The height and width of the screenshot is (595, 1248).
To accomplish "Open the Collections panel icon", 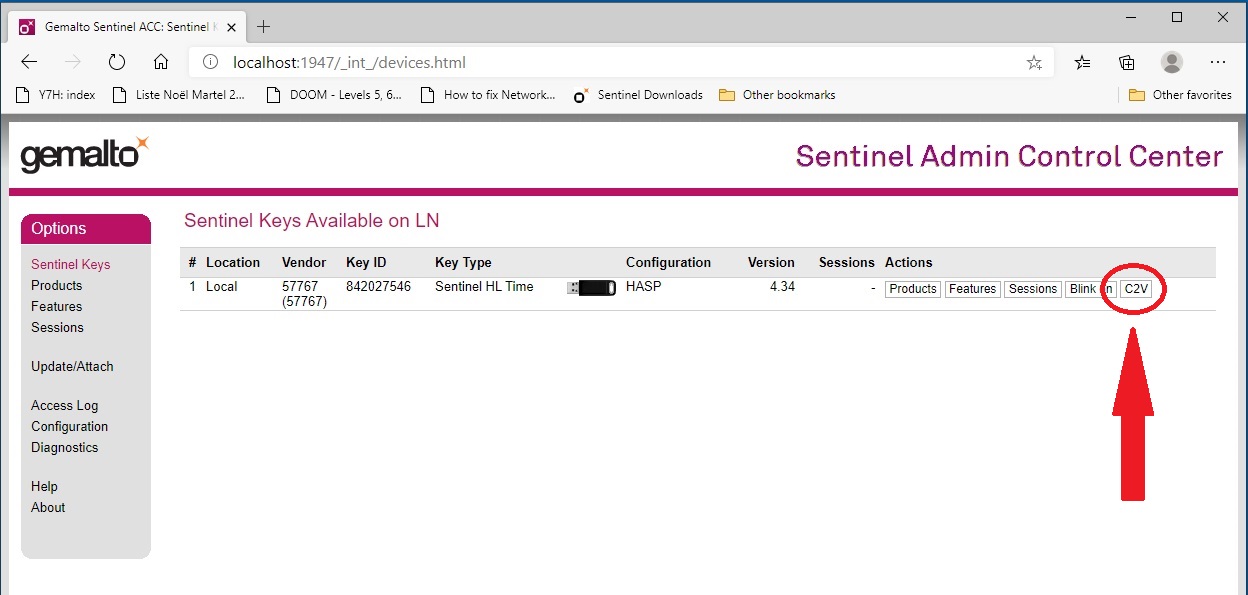I will point(1127,62).
